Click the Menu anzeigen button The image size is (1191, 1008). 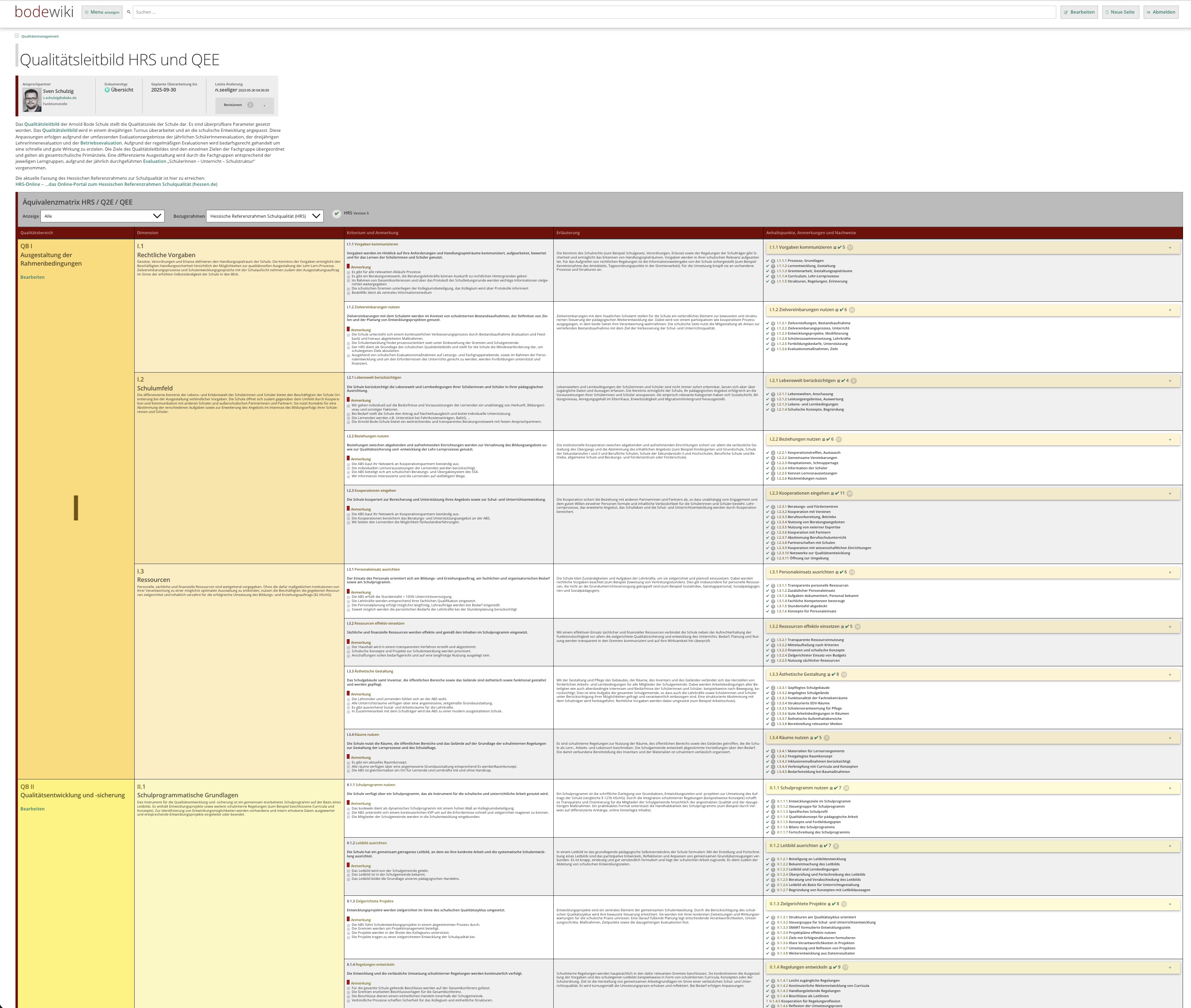102,12
